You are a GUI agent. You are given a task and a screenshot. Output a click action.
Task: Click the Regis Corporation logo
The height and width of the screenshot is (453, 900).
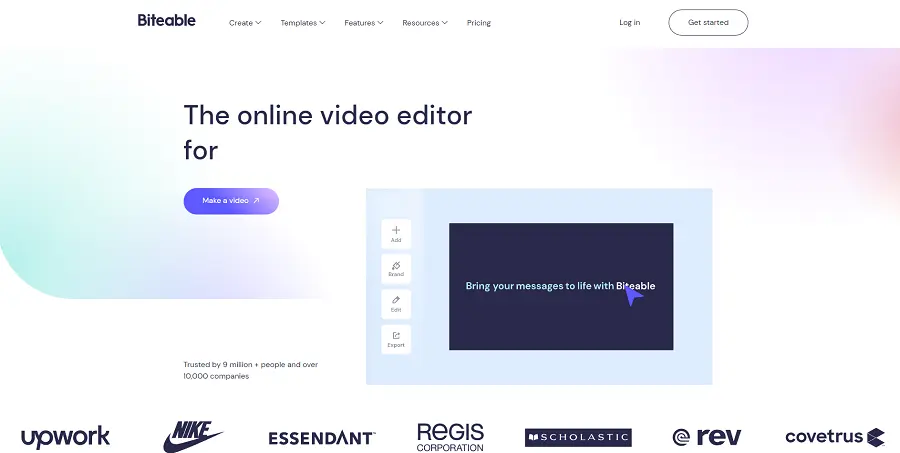coord(451,437)
